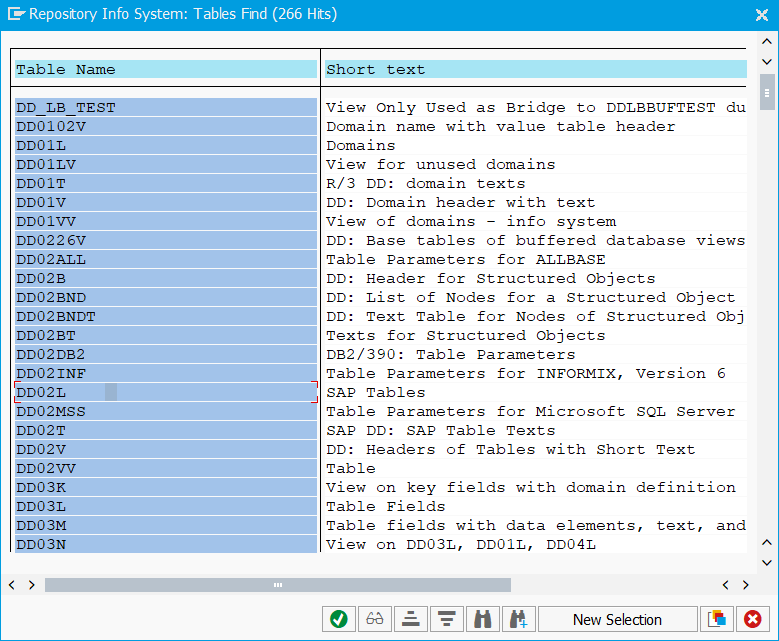Select table row DD02BND
Screen dimensions: 779x641
pyautogui.click(x=165, y=297)
